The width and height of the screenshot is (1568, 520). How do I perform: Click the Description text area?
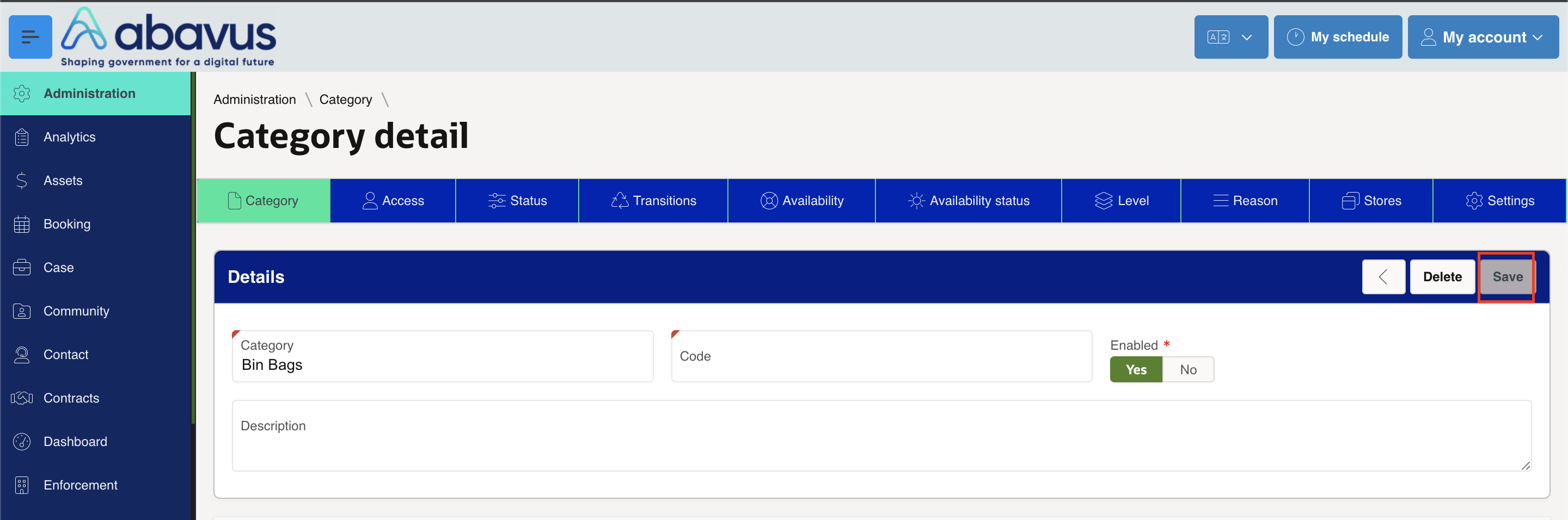click(881, 436)
